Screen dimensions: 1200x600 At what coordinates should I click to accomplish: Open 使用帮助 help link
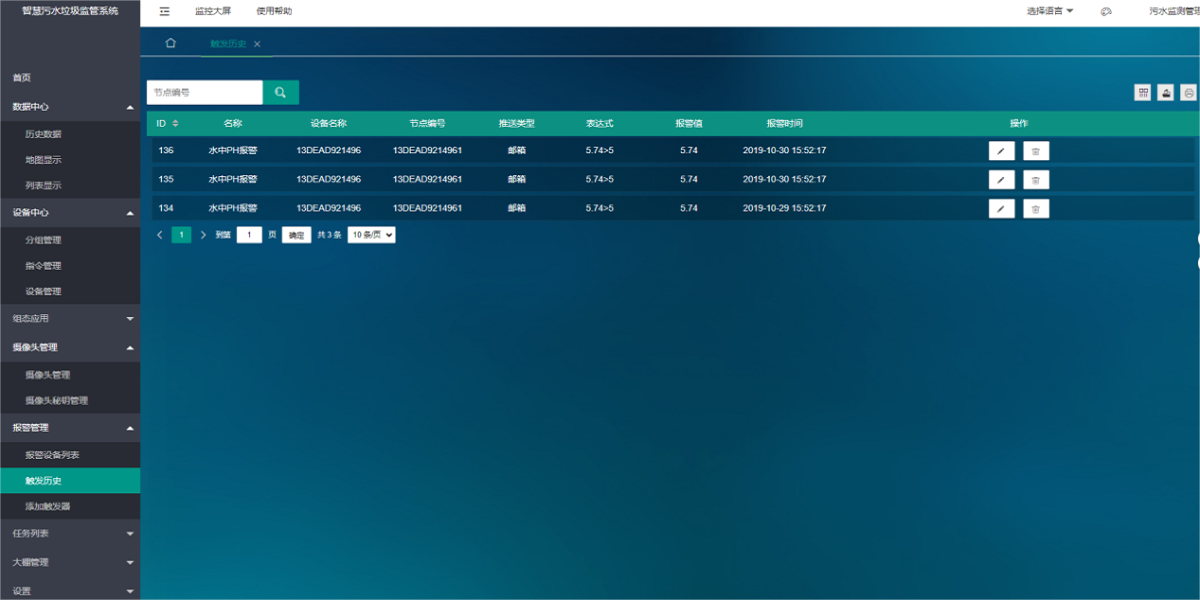coord(274,11)
